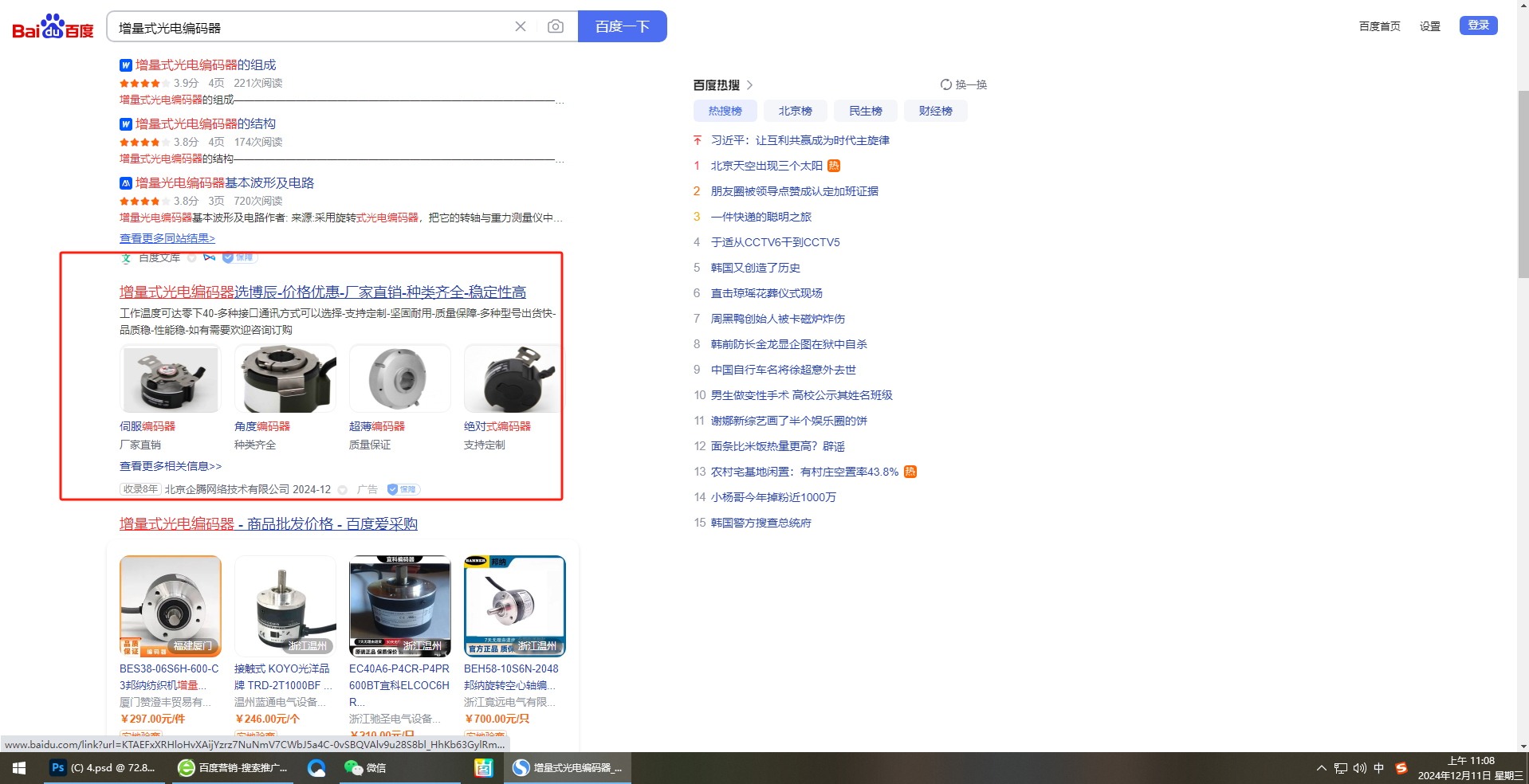Click the 登录 login button
Viewport: 1529px width, 784px height.
[x=1479, y=25]
